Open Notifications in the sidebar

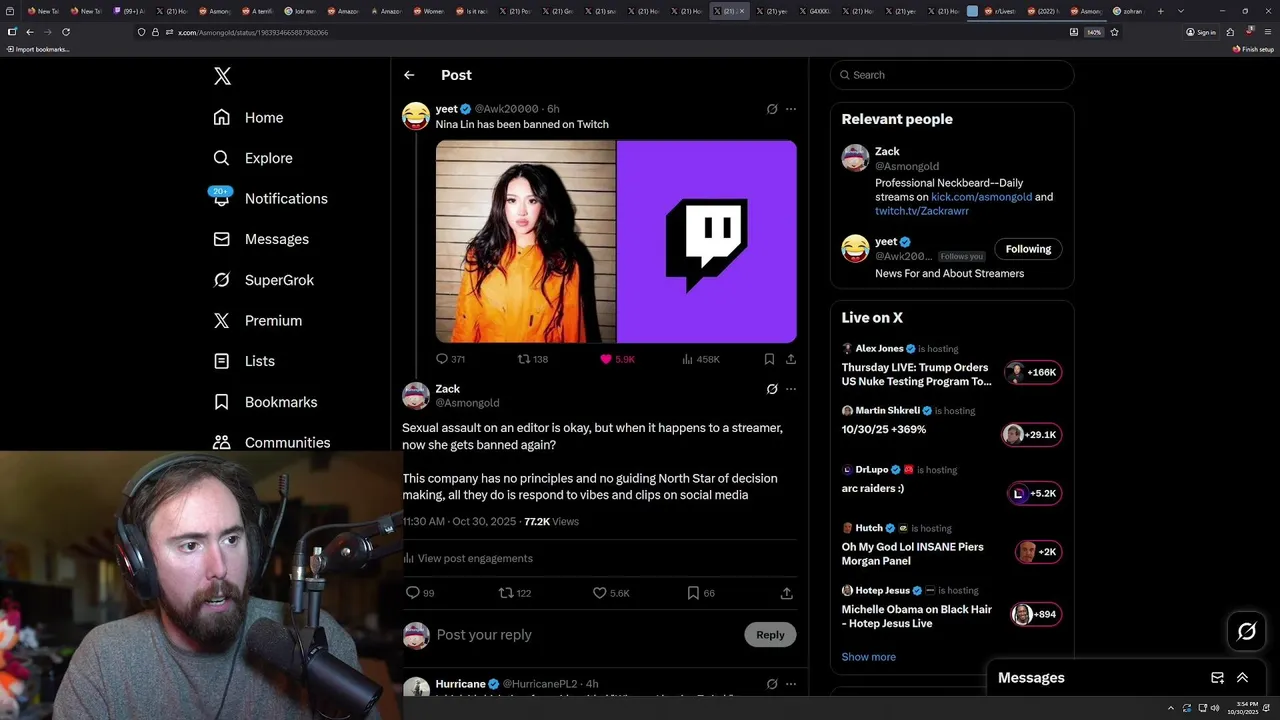click(x=270, y=198)
